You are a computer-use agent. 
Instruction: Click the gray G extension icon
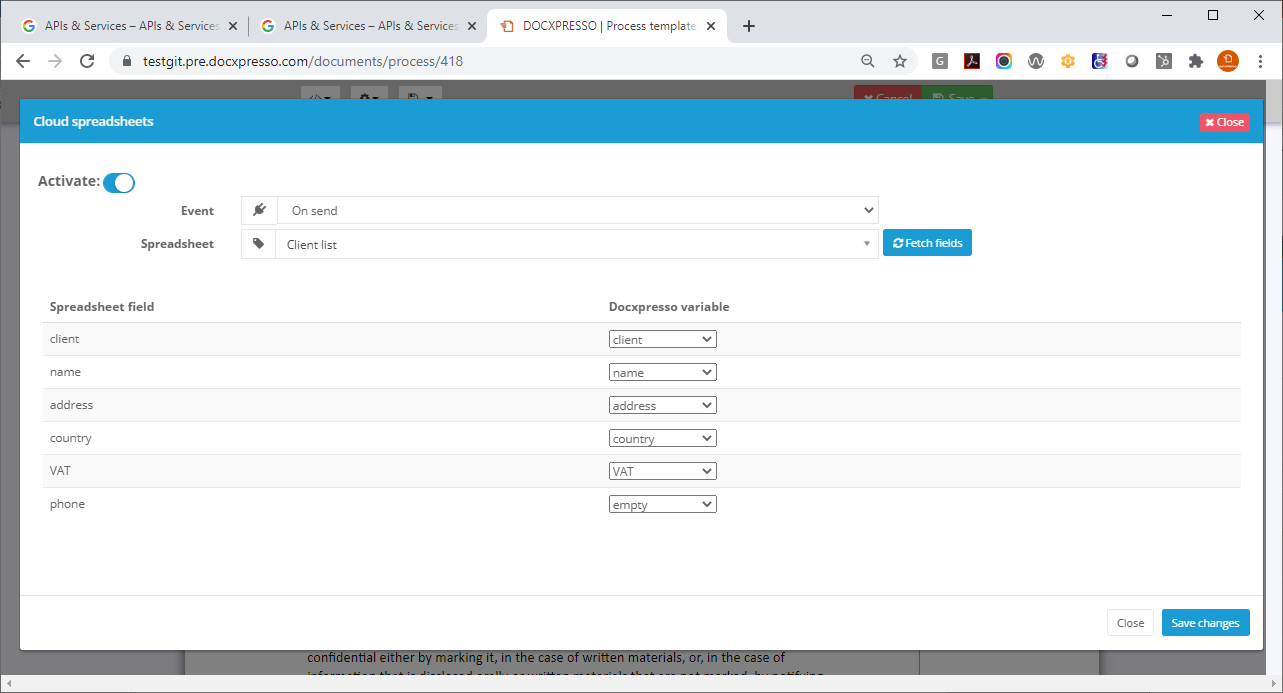click(x=940, y=61)
